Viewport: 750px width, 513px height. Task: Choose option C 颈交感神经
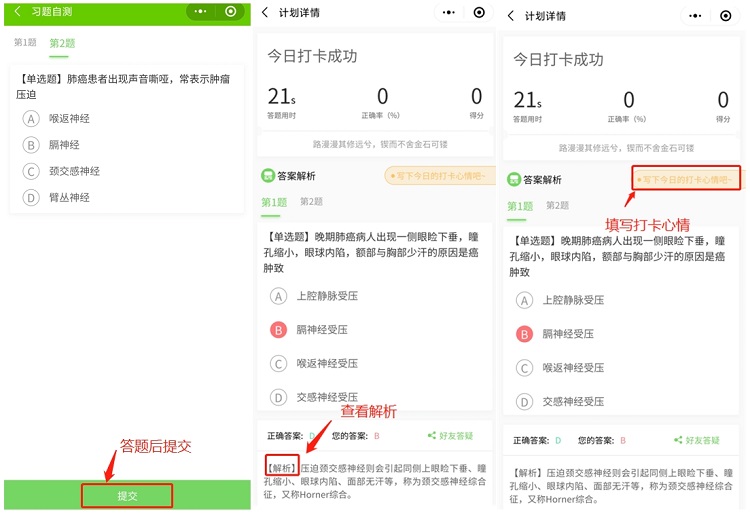(x=31, y=171)
